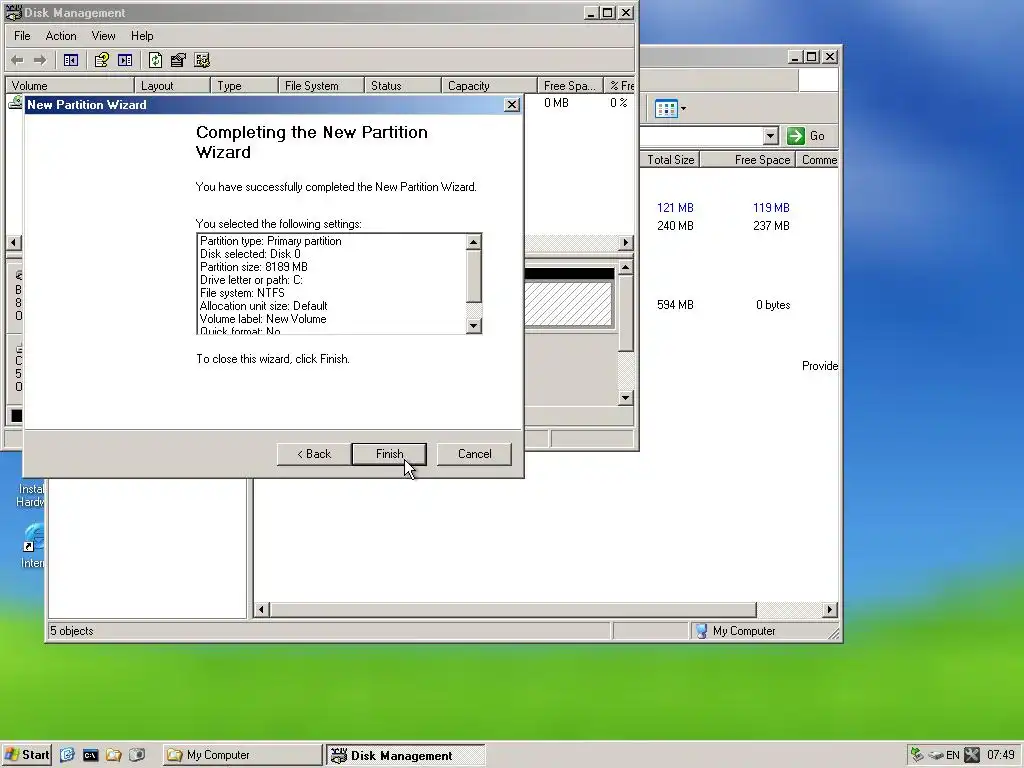Viewport: 1024px width, 768px height.
Task: Open the File menu in Disk Management
Action: pos(22,36)
